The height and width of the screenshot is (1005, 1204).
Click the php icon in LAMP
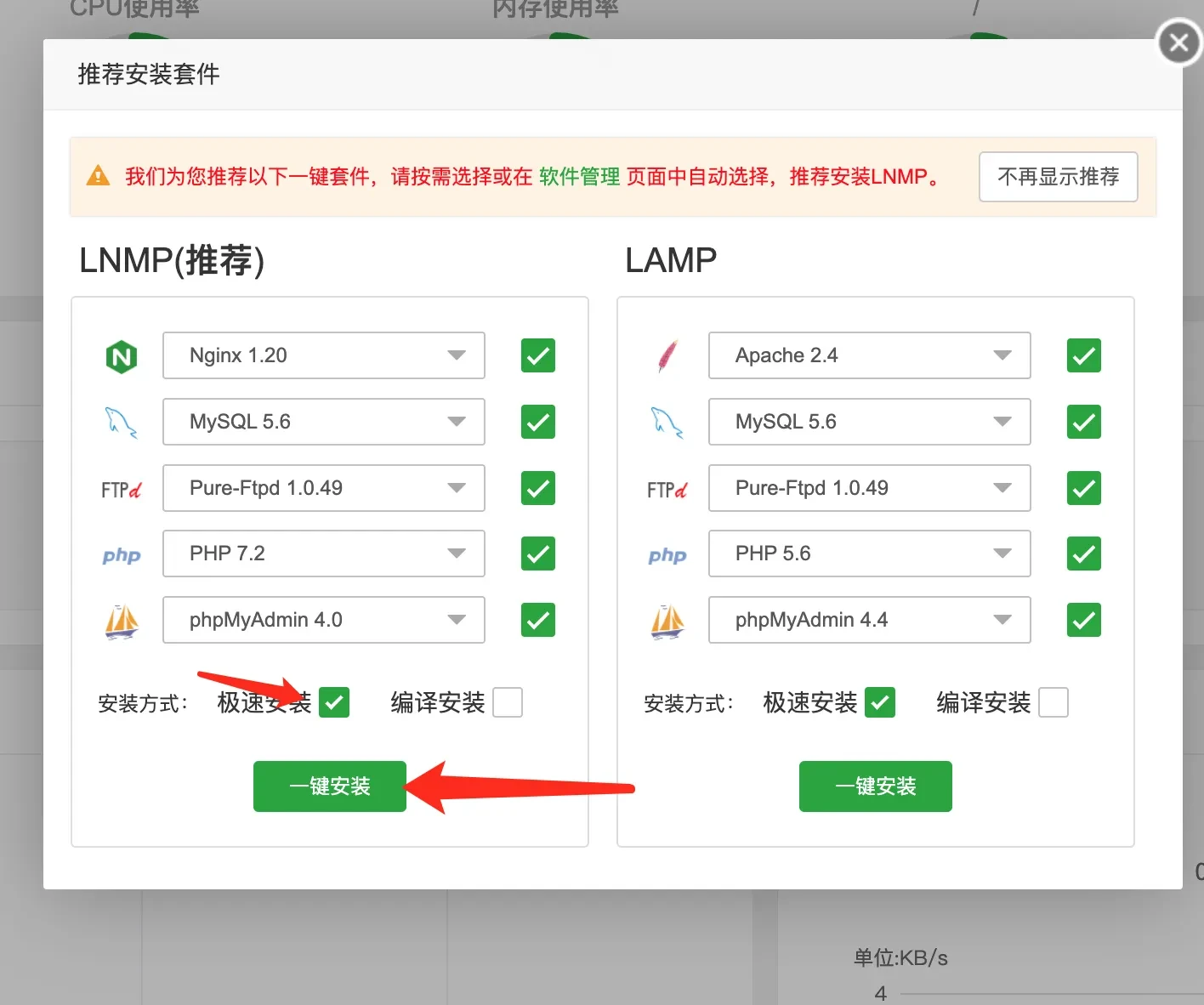pyautogui.click(x=667, y=555)
